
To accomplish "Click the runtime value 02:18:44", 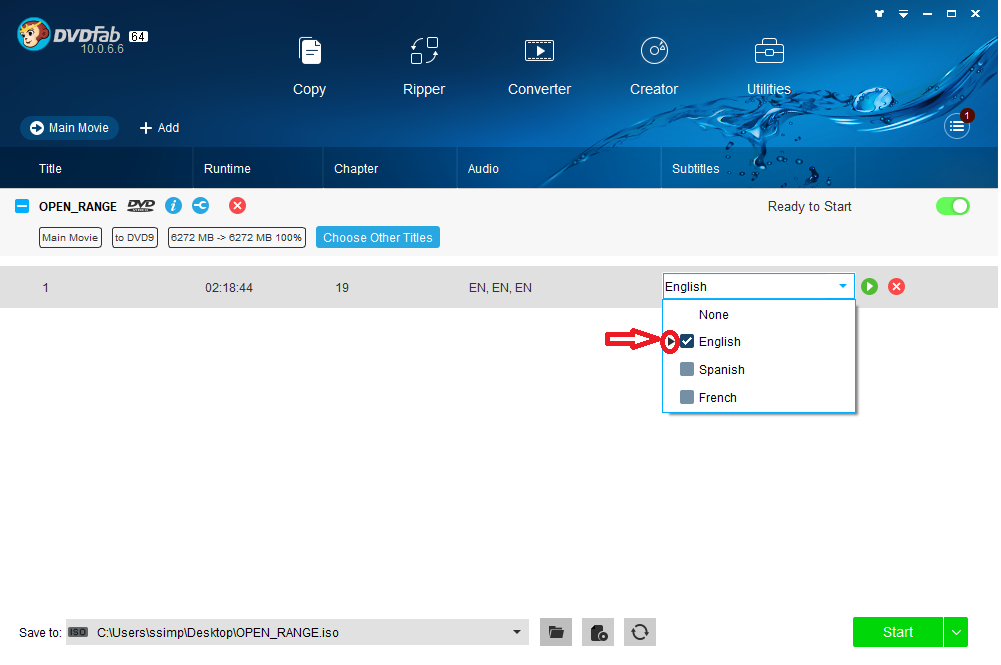I will click(229, 288).
